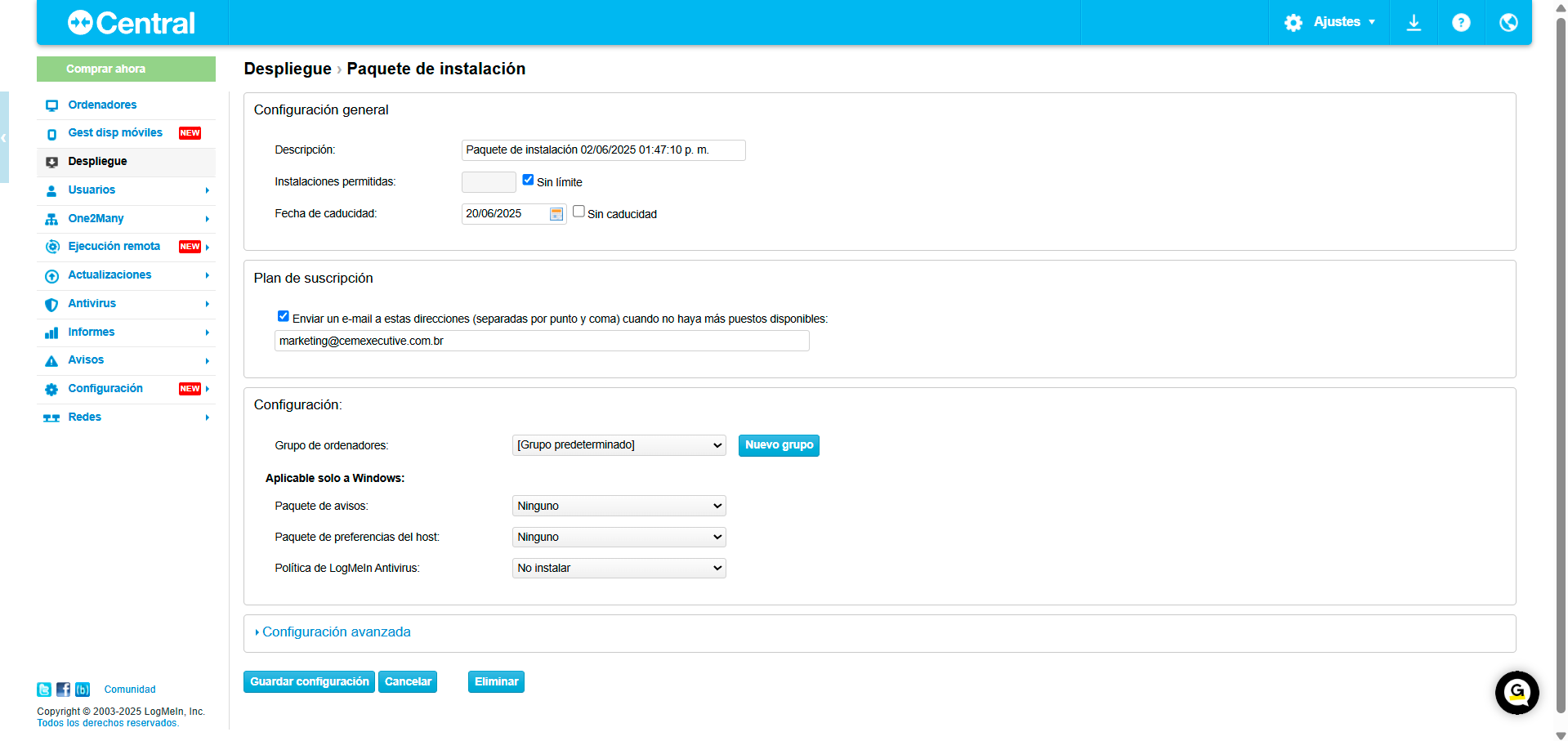Expand Configuración avanzada section
This screenshot has height=741, width=1568.
(336, 632)
